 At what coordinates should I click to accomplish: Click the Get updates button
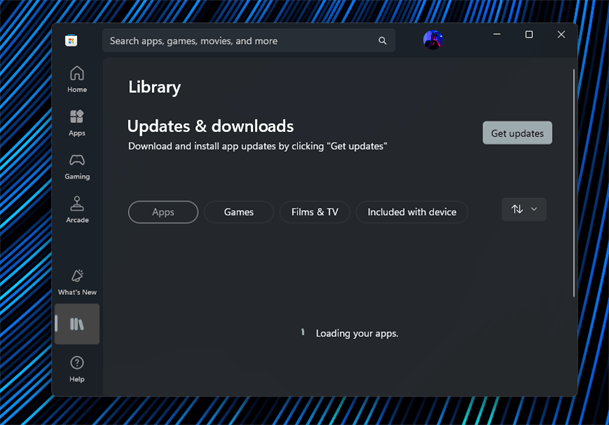coord(517,133)
